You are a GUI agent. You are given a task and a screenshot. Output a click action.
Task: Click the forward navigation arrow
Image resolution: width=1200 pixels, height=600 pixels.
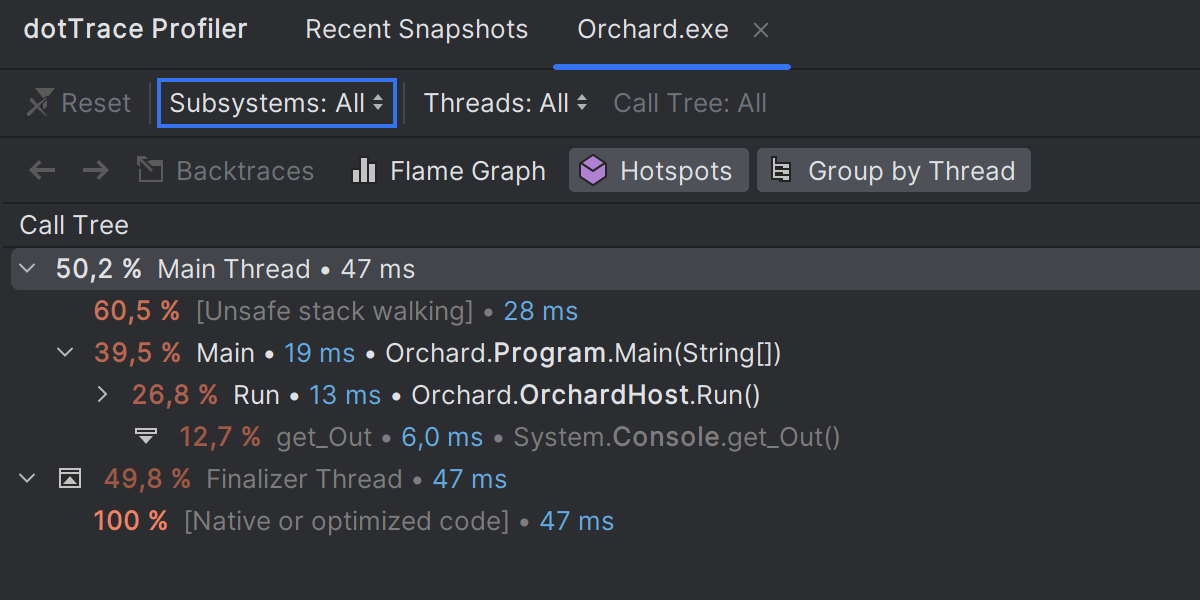pyautogui.click(x=96, y=171)
